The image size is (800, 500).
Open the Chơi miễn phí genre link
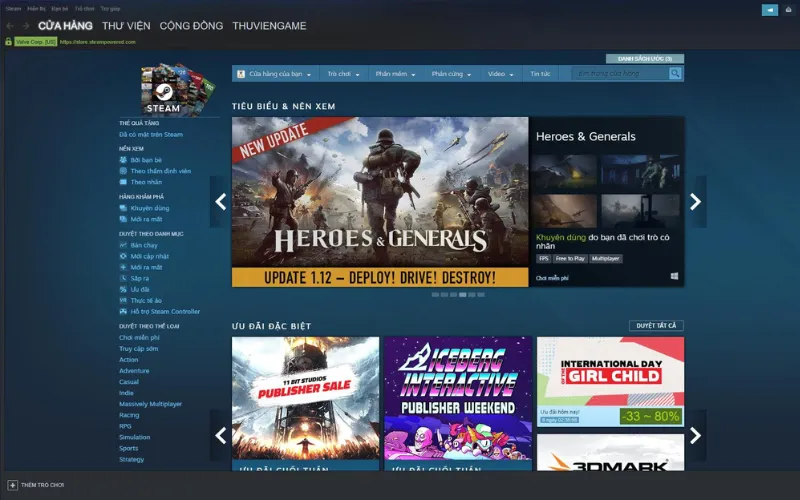tap(139, 338)
